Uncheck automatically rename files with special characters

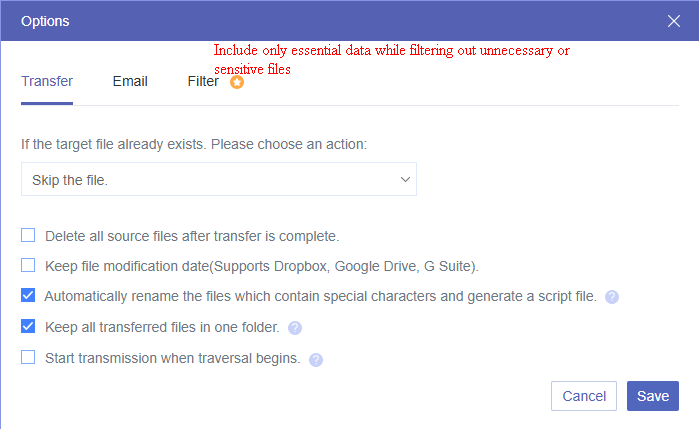pos(28,296)
